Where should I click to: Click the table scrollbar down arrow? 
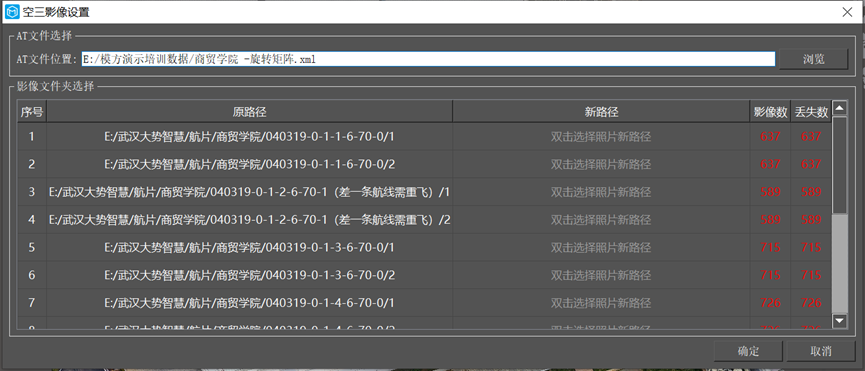pos(839,320)
